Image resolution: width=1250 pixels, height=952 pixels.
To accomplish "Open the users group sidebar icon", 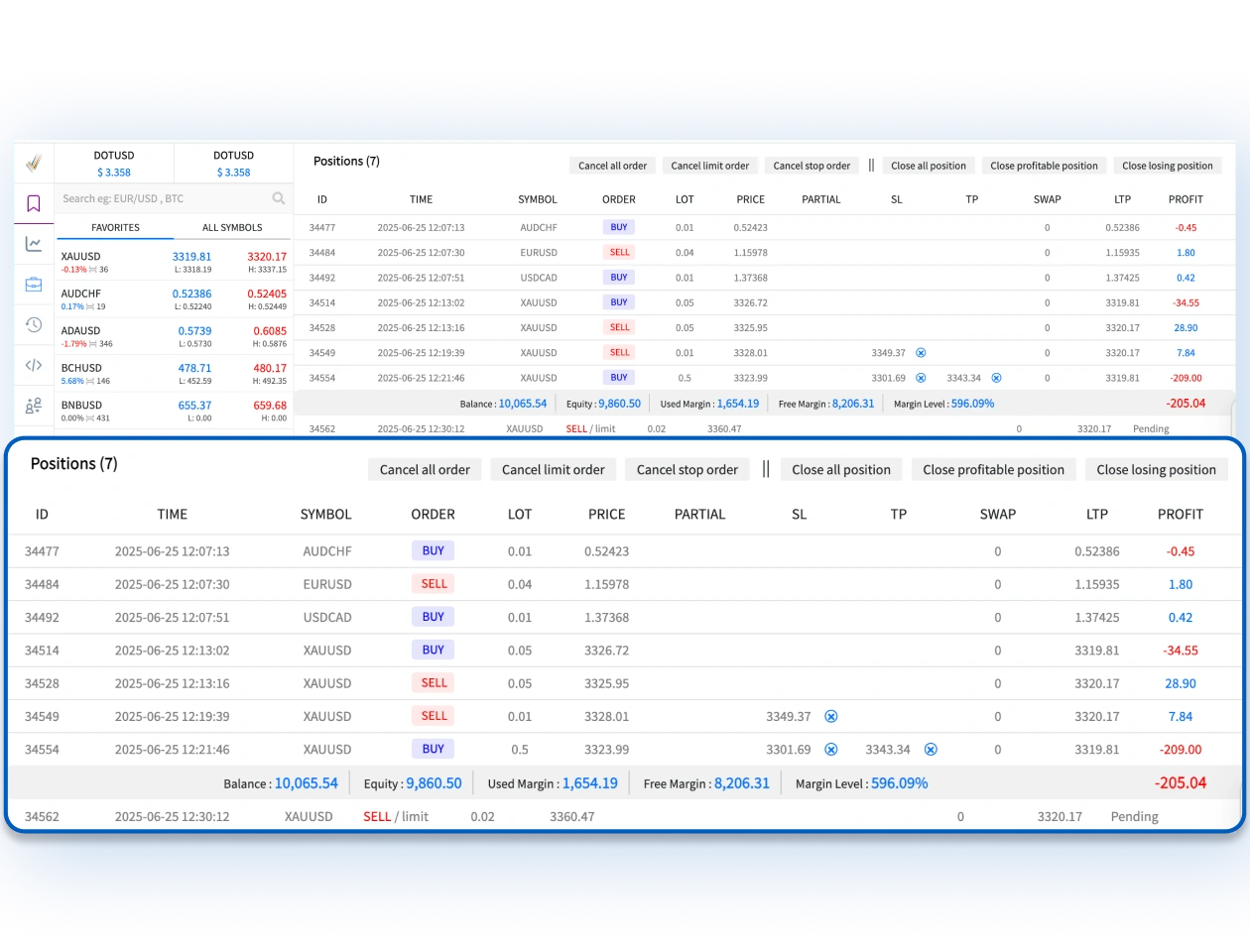I will [x=33, y=406].
